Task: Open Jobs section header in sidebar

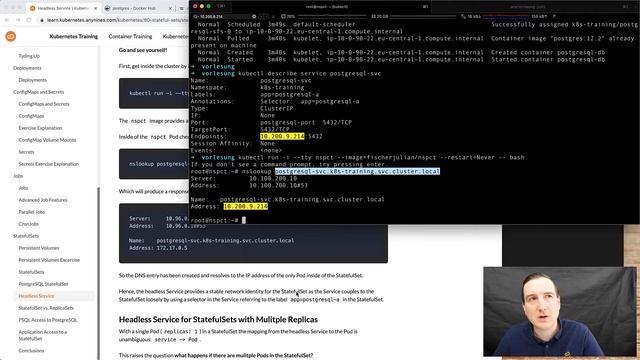Action: (18, 176)
